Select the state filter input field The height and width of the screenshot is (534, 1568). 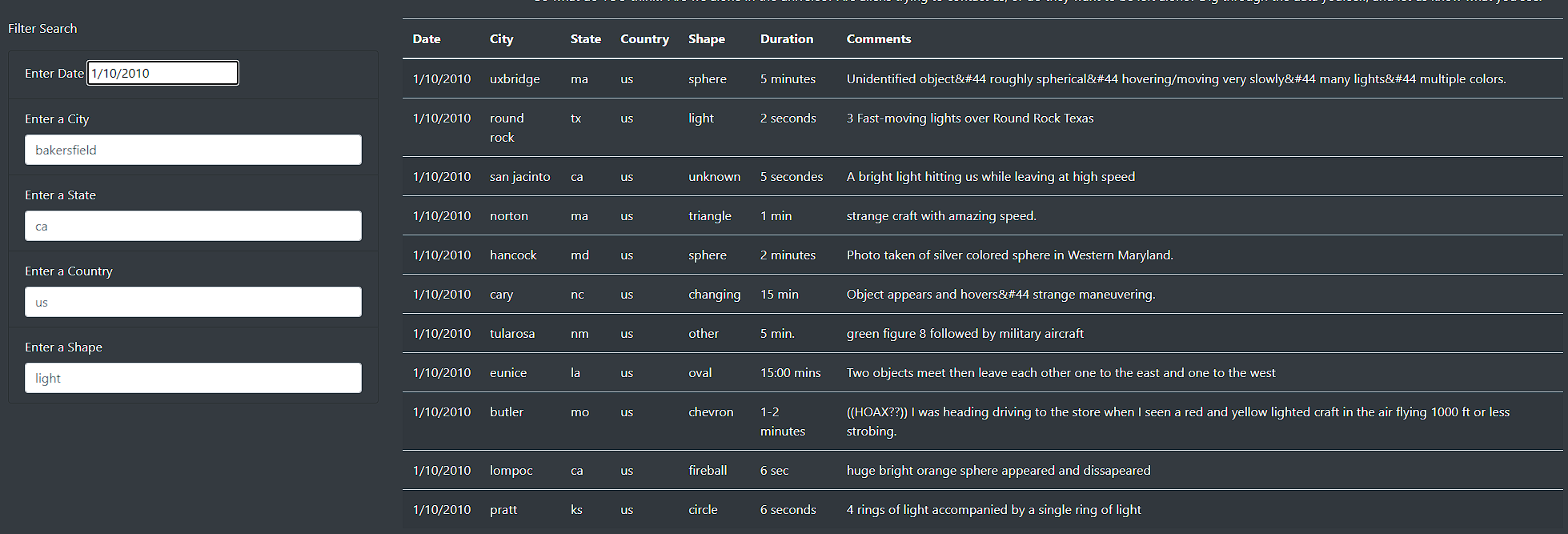click(x=192, y=226)
